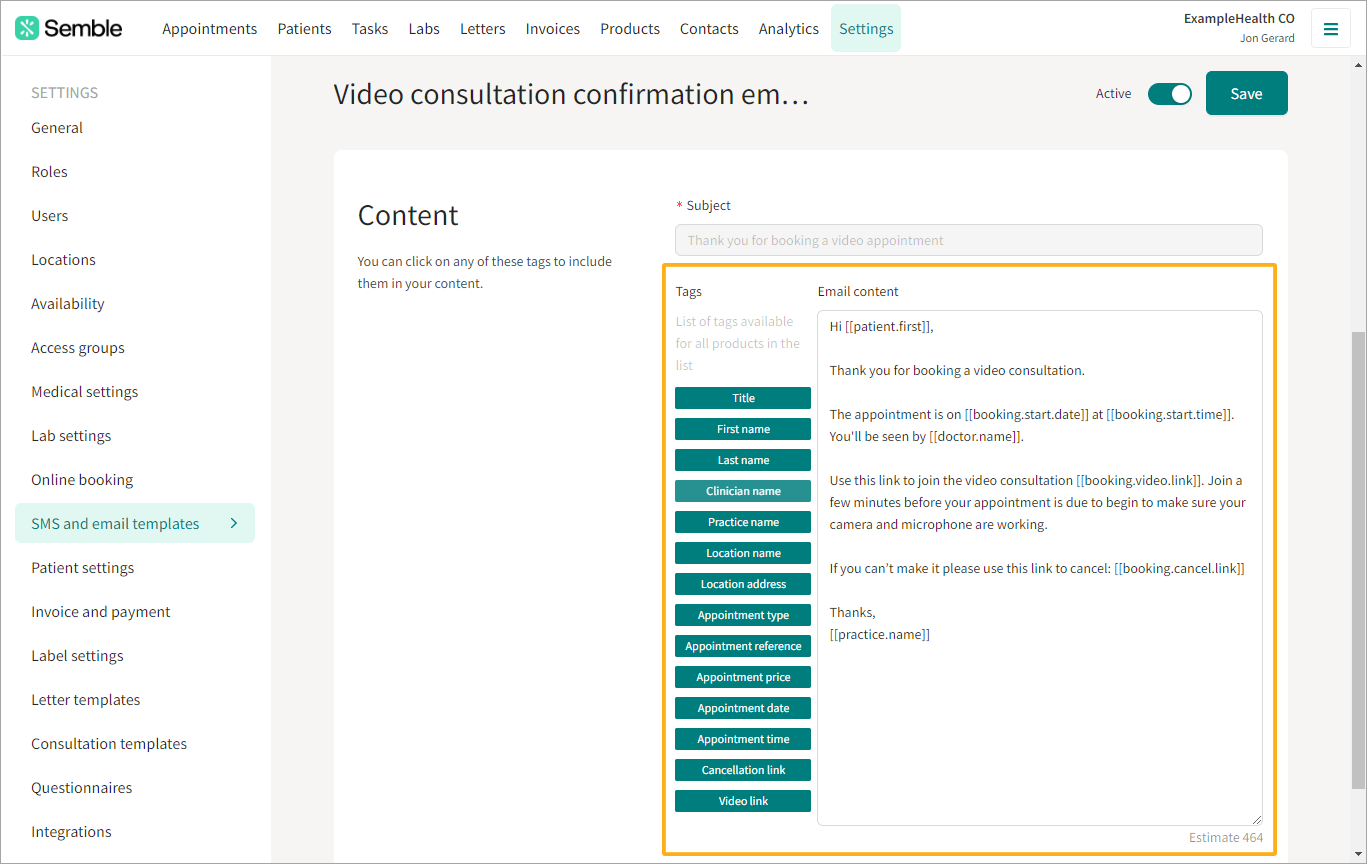Click inside the Email content textarea
The width and height of the screenshot is (1367, 864).
[x=1039, y=568]
